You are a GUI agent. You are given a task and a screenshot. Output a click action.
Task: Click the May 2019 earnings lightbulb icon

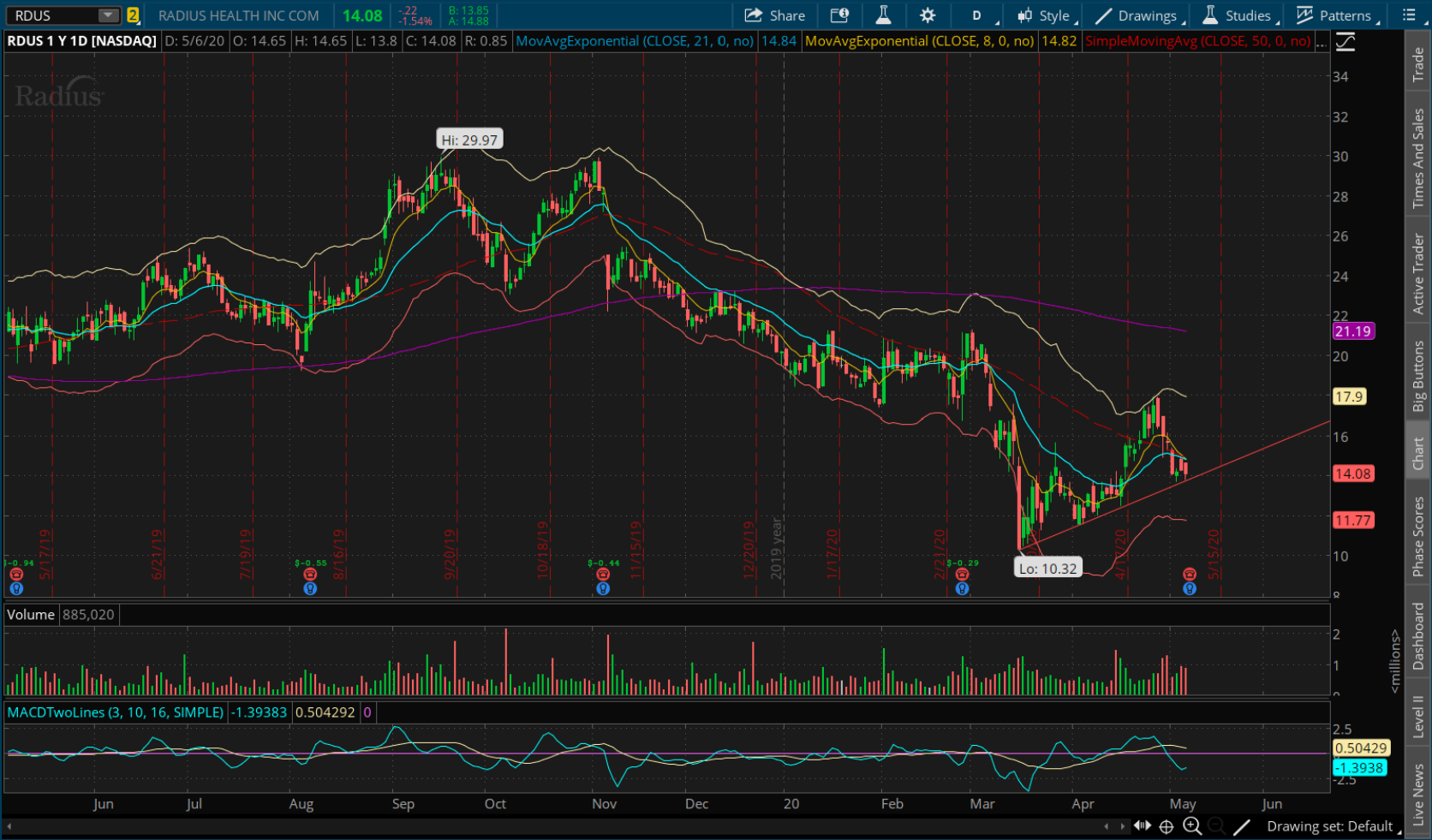(x=16, y=588)
